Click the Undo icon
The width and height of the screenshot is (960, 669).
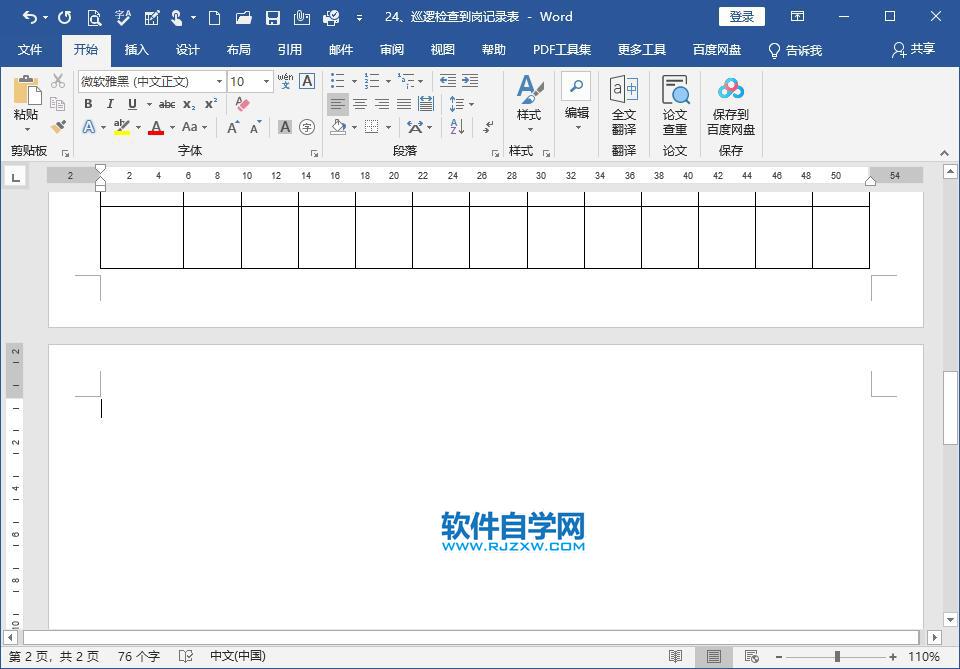tap(30, 17)
